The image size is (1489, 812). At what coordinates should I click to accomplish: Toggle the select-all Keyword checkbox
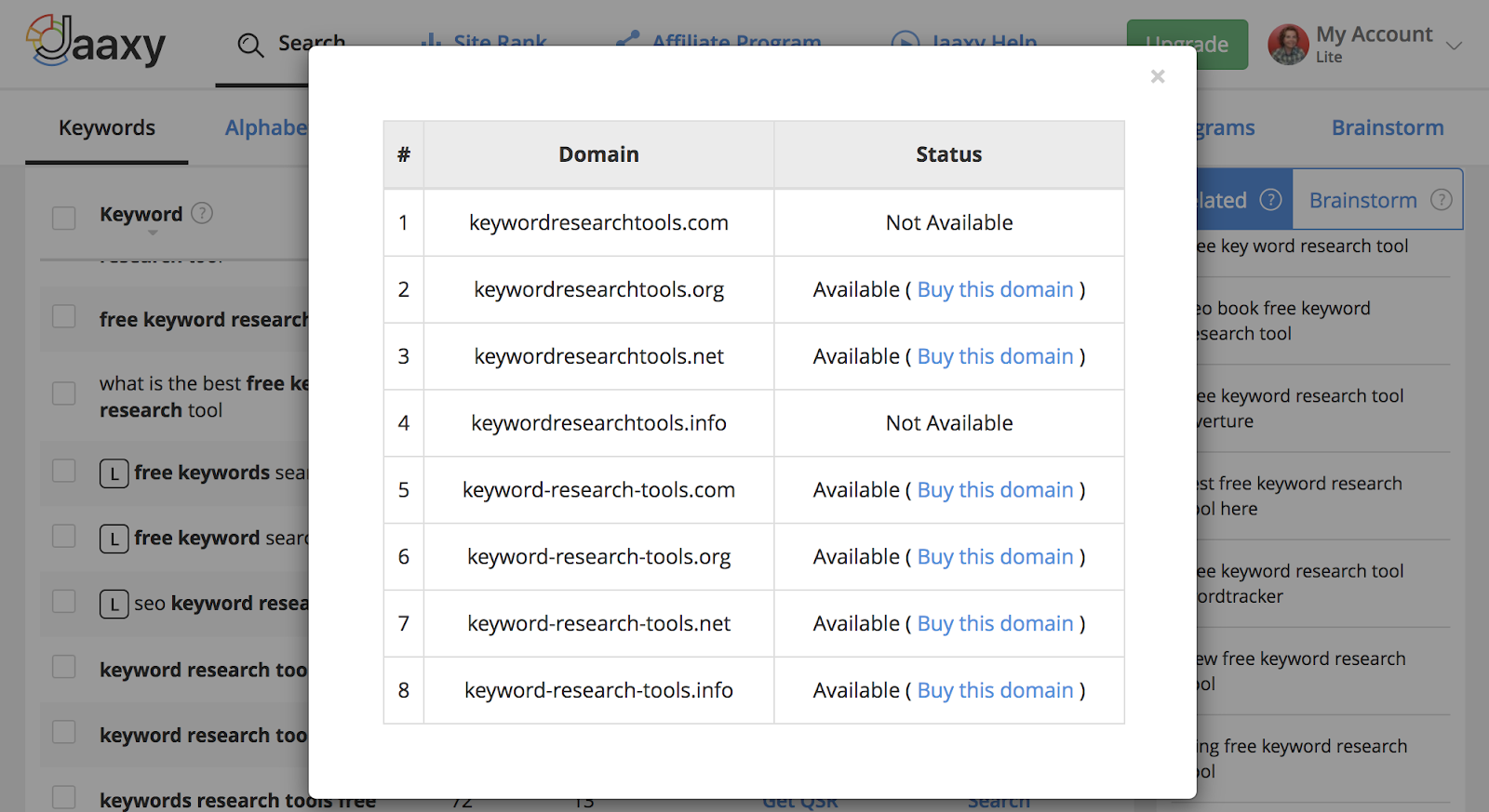click(x=64, y=219)
